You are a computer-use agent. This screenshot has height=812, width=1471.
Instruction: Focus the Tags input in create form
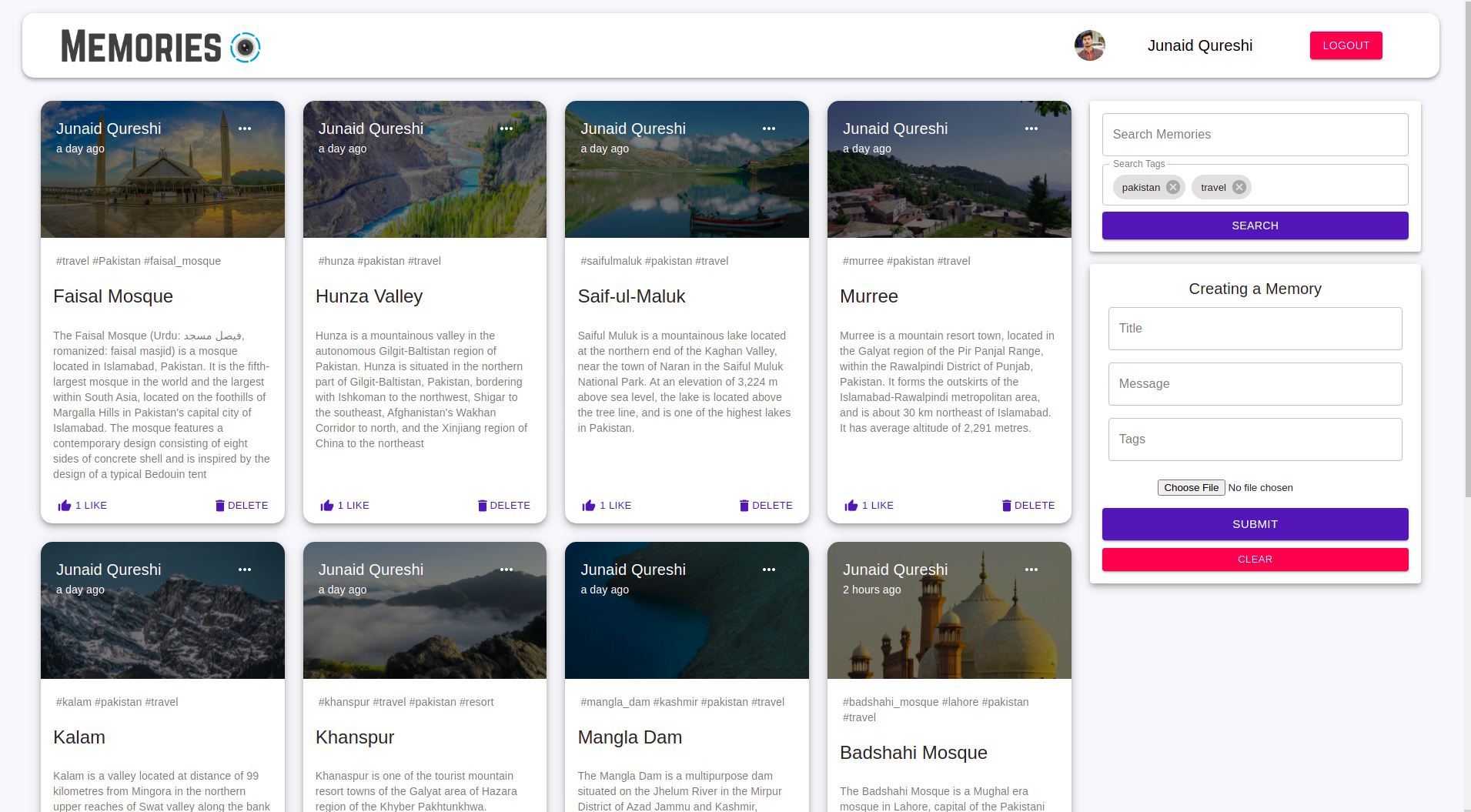1255,439
